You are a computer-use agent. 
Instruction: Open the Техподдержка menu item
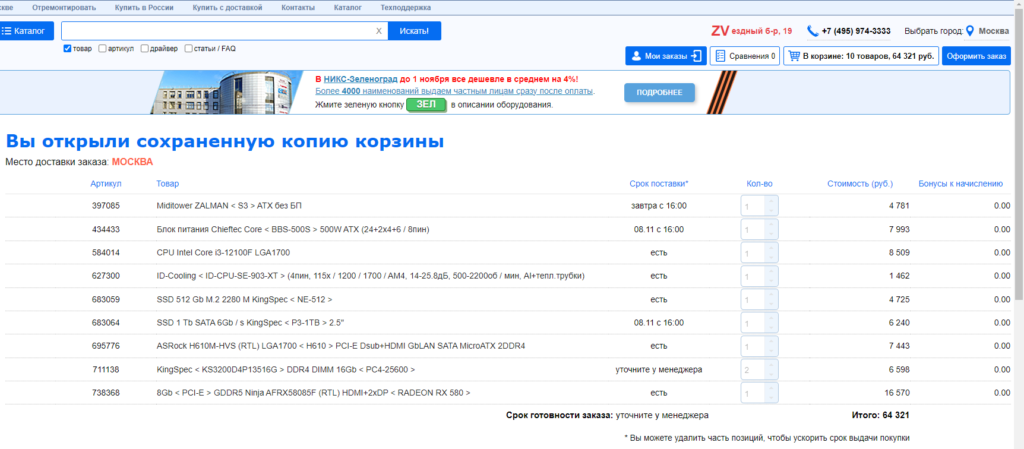pos(406,8)
